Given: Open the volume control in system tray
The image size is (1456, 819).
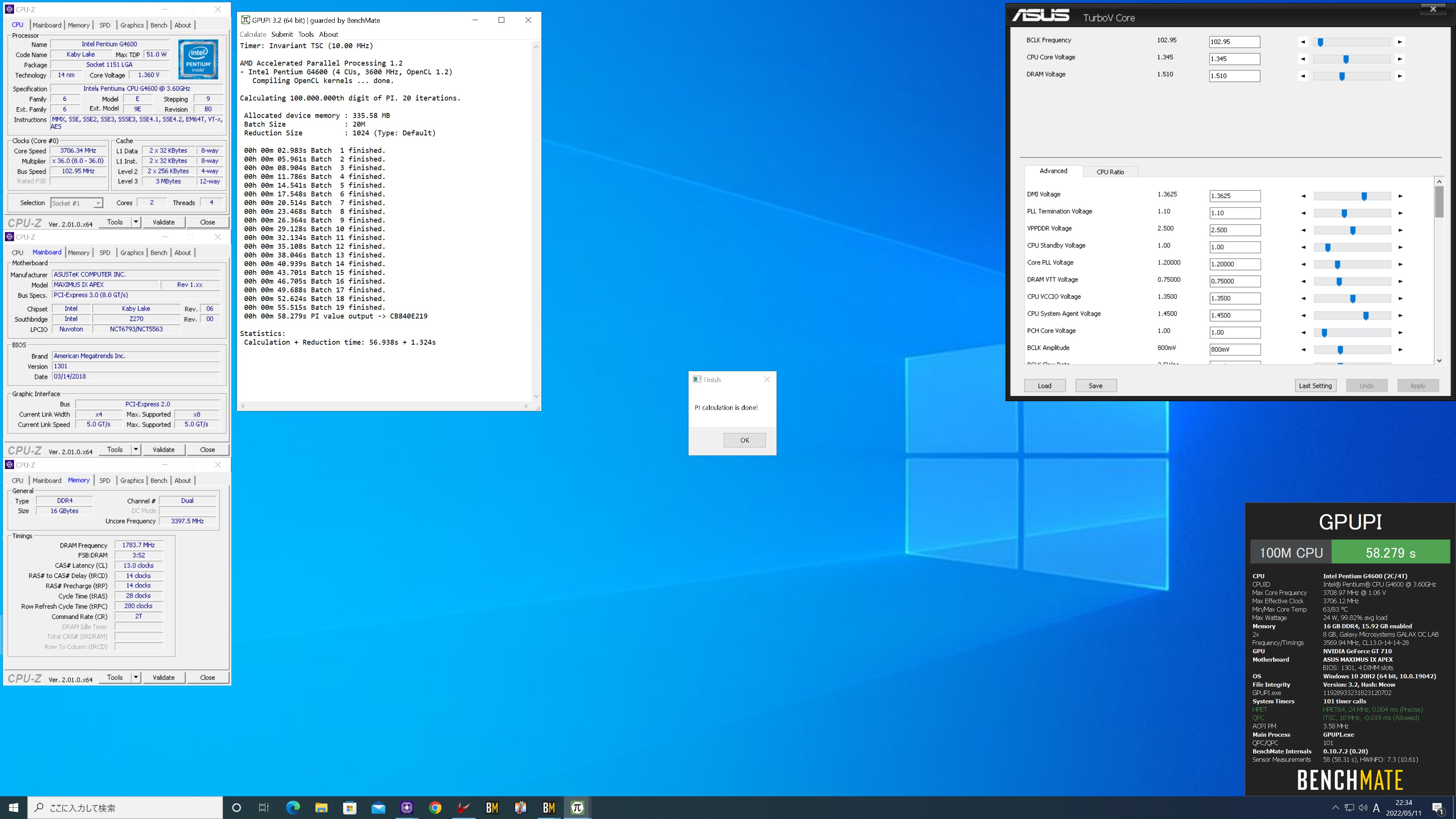Looking at the screenshot, I should (x=1363, y=808).
